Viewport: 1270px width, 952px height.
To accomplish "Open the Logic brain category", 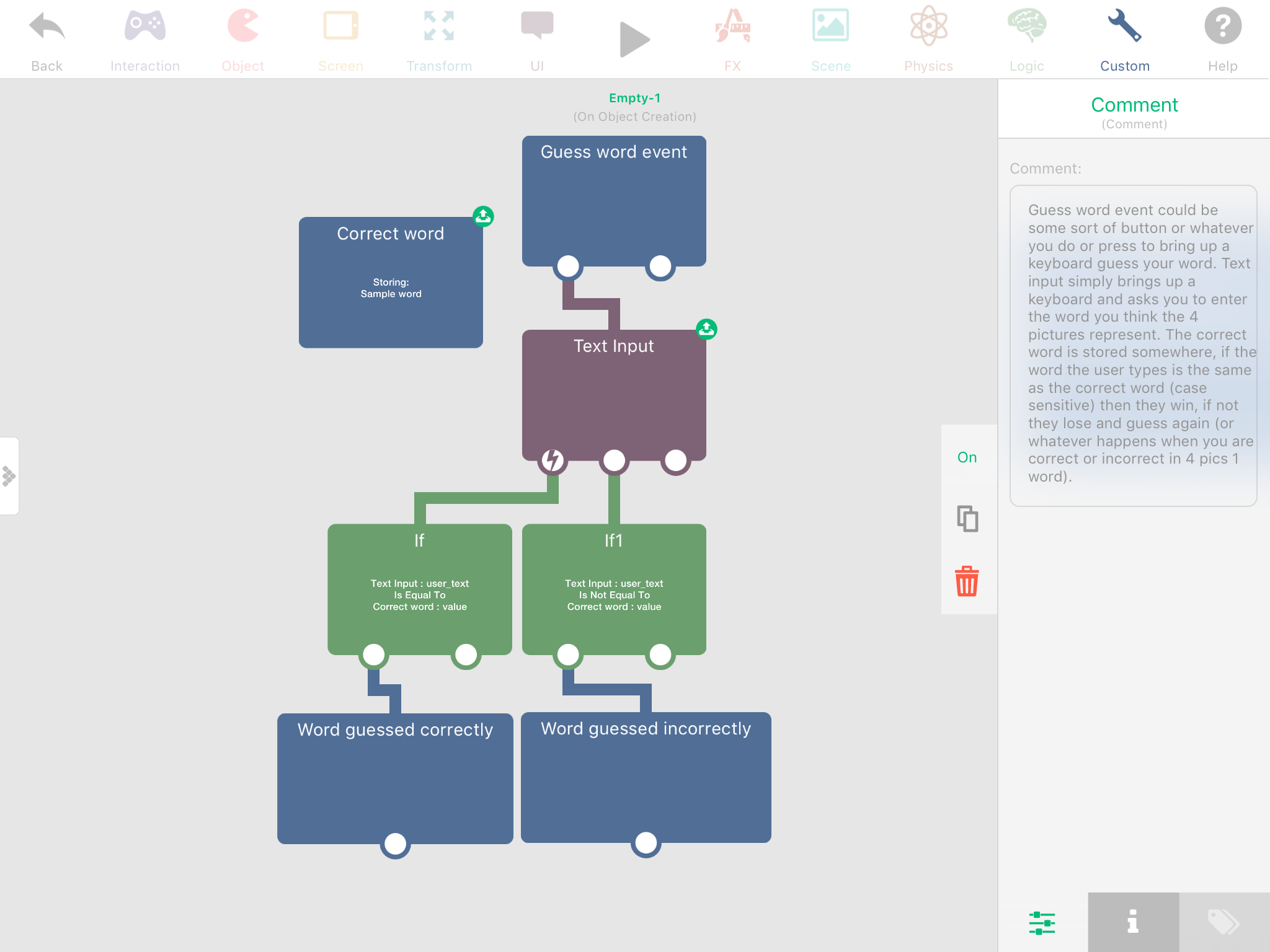I will coord(1026,27).
